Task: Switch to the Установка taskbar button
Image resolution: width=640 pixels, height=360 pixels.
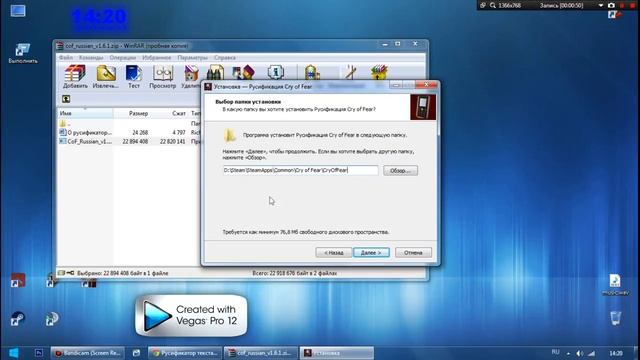Action: [337, 353]
